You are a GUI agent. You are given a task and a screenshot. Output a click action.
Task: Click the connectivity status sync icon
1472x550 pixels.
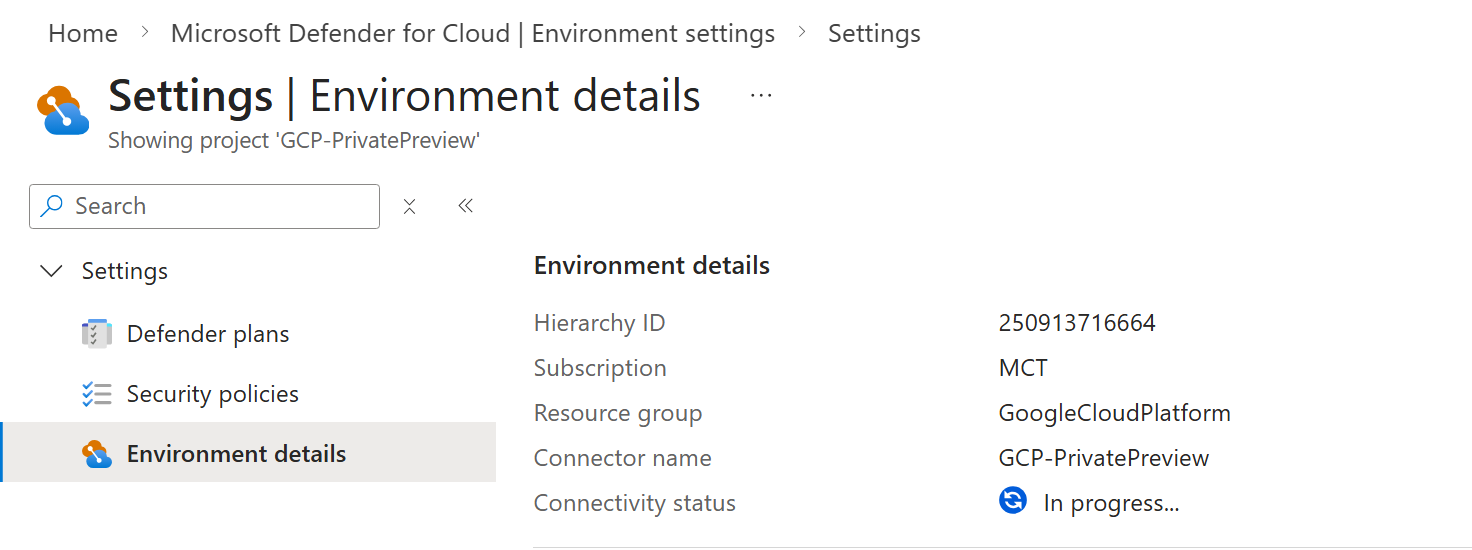pos(1012,501)
